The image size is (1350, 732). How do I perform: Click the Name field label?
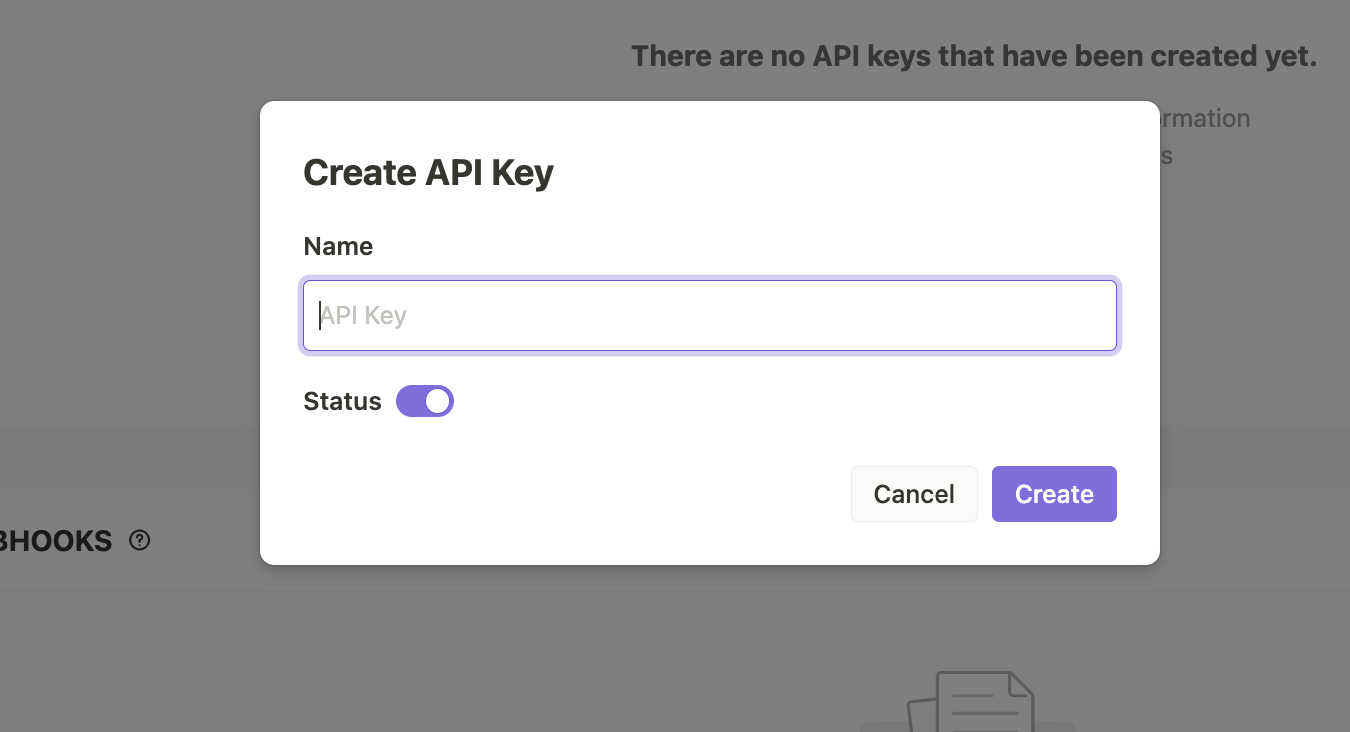click(337, 246)
